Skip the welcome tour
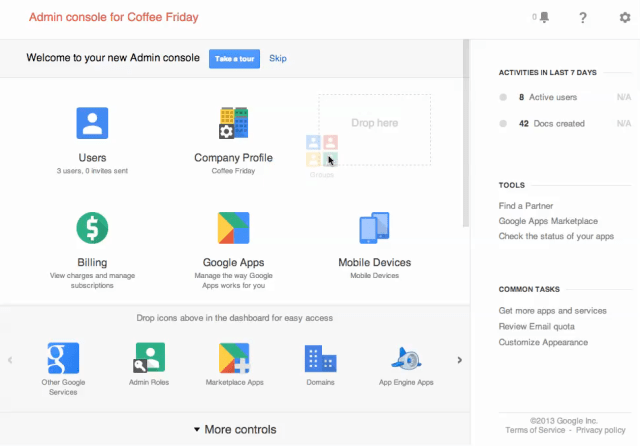Viewport: 640px width, 446px height. (278, 59)
